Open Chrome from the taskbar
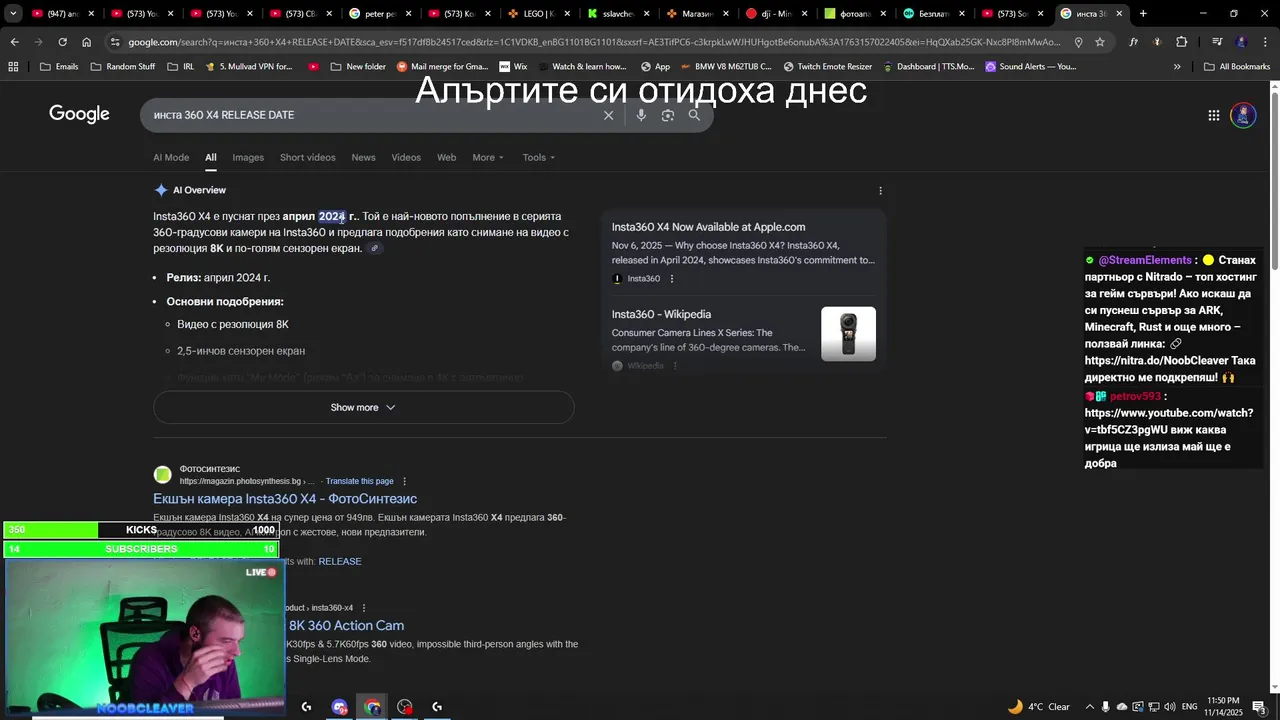1280x720 pixels. pyautogui.click(x=372, y=707)
